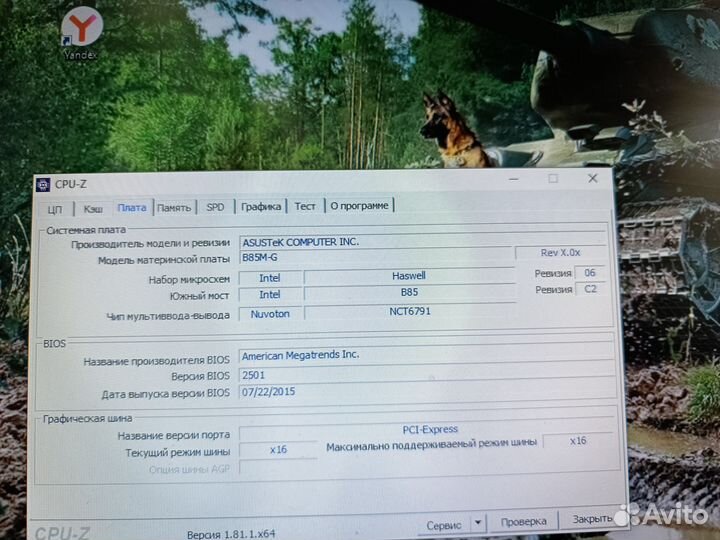Click the Дата выпуска версии BIOS label

pos(165,394)
